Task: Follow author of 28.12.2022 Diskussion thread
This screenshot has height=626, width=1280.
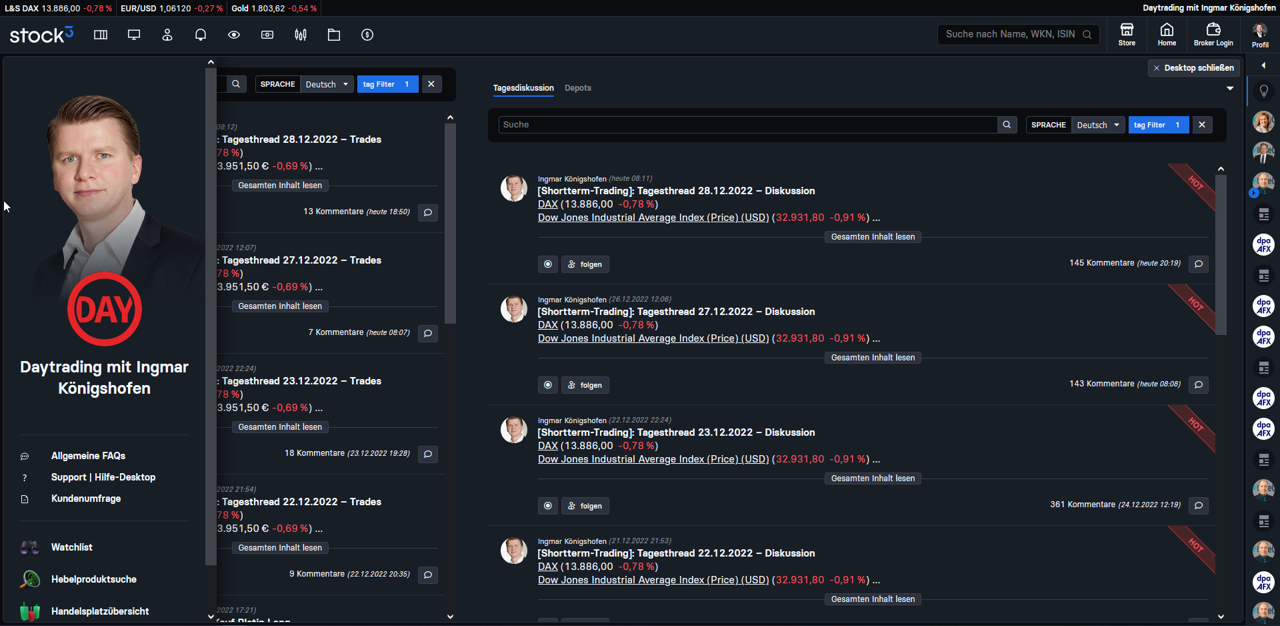Action: (x=585, y=264)
